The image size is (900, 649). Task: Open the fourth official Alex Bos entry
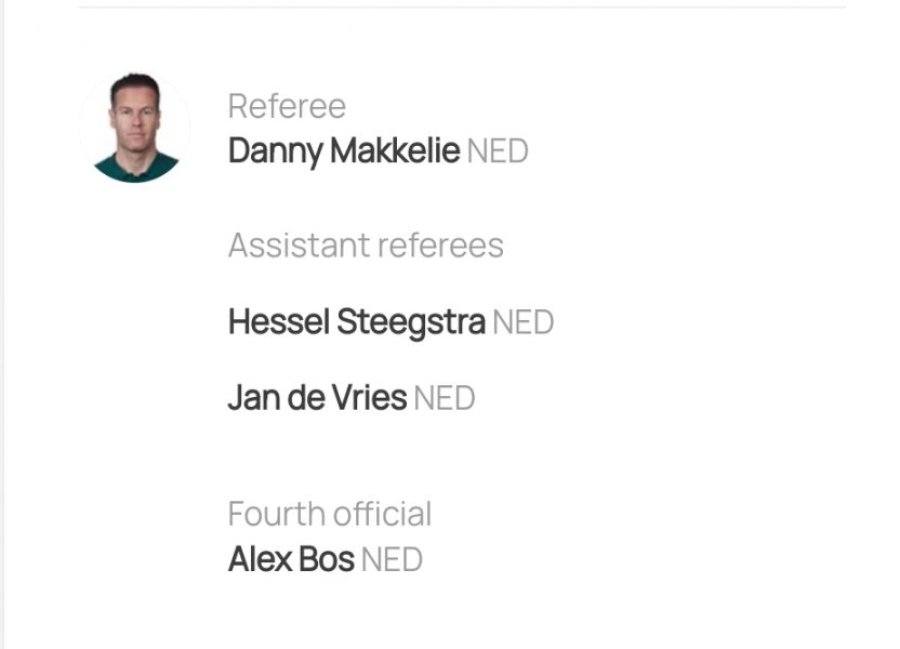pyautogui.click(x=291, y=559)
